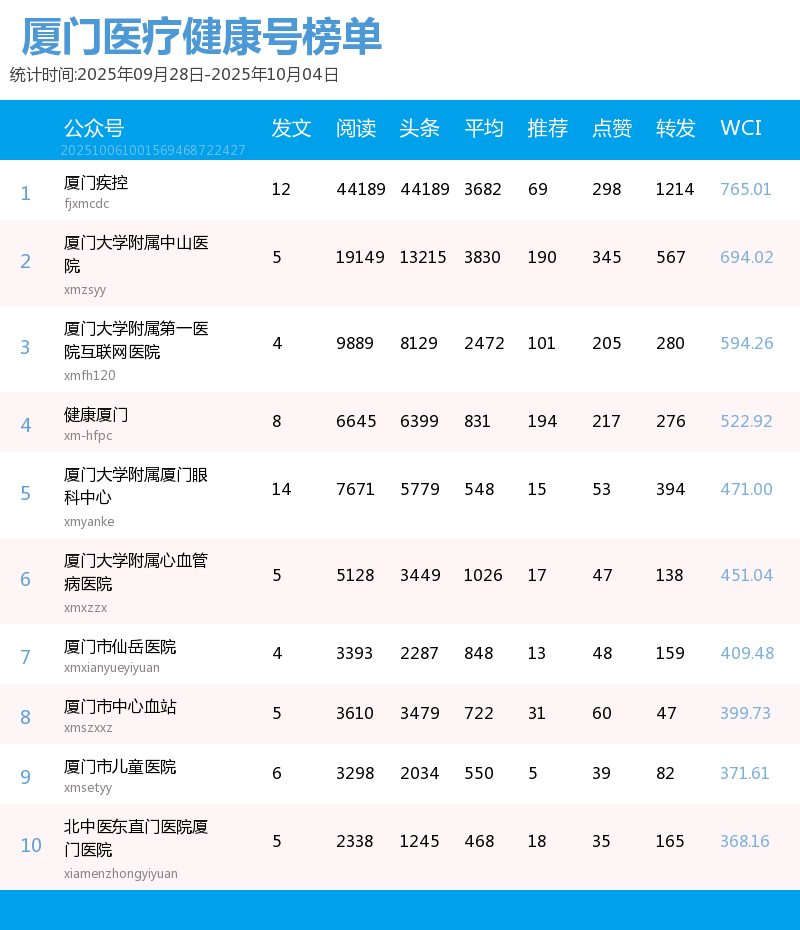Viewport: 800px width, 930px height.
Task: Open the 厦门疾控 account name
Action: (x=96, y=183)
